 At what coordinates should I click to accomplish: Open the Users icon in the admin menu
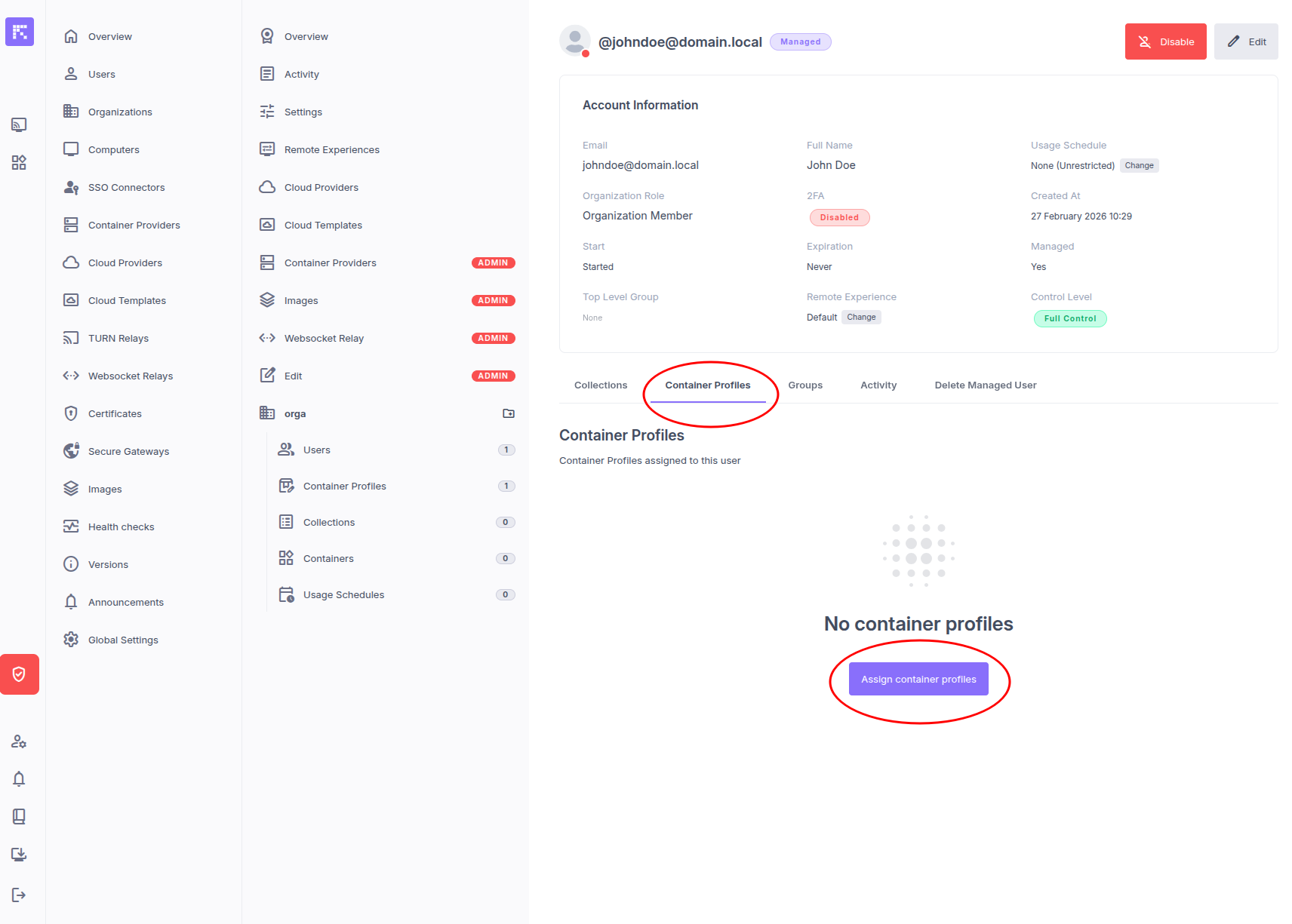pos(71,74)
